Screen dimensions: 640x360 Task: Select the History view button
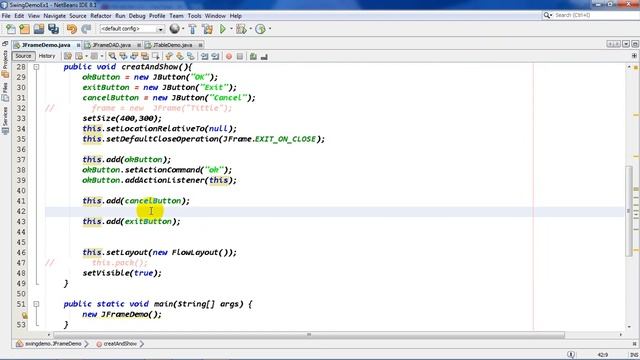(x=47, y=56)
